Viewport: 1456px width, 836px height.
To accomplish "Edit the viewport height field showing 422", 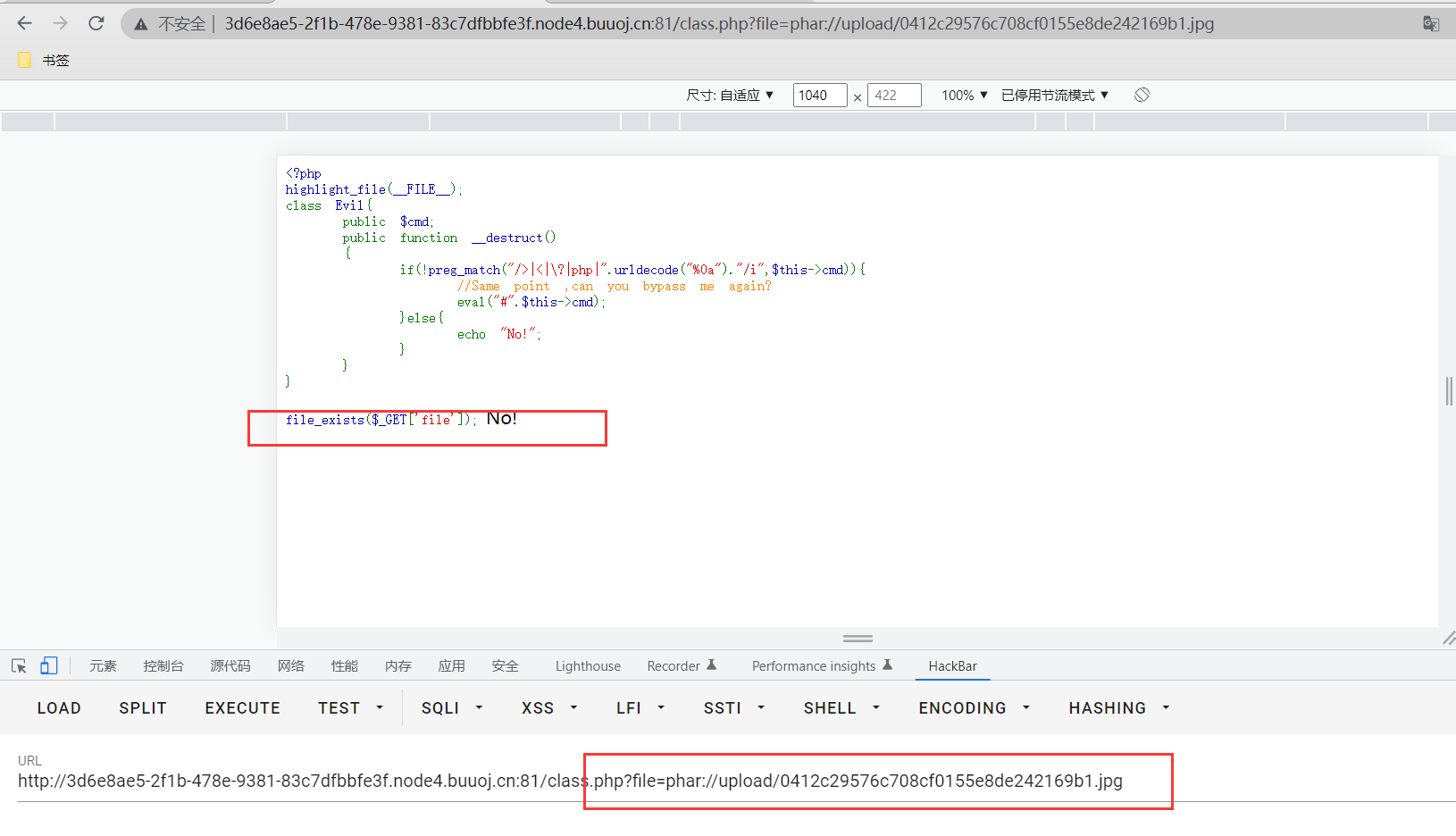I will click(893, 95).
